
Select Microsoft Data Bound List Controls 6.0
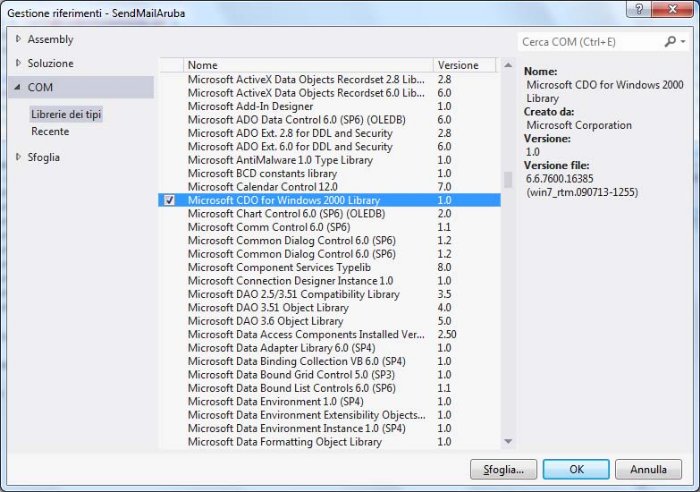coord(329,388)
